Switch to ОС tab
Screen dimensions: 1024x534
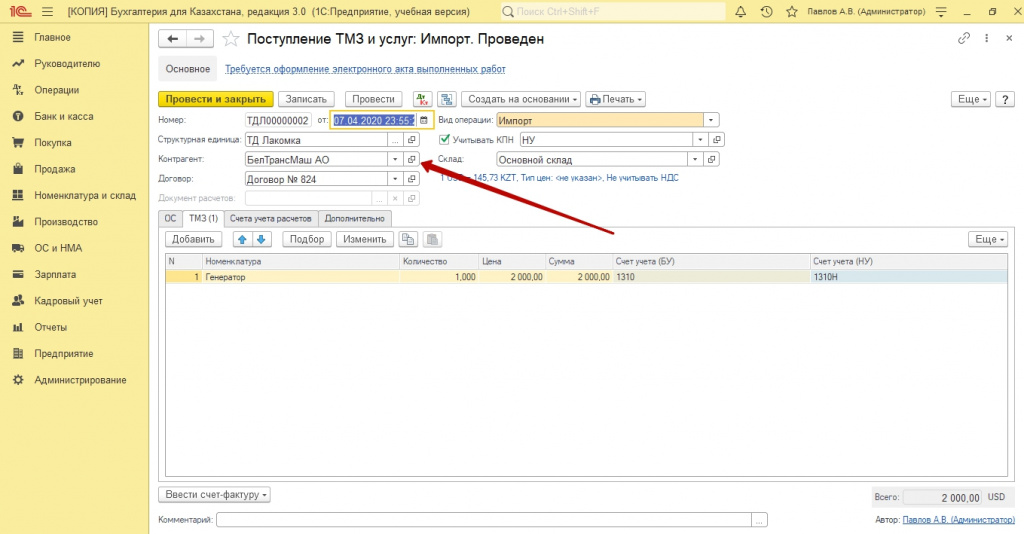click(x=170, y=219)
